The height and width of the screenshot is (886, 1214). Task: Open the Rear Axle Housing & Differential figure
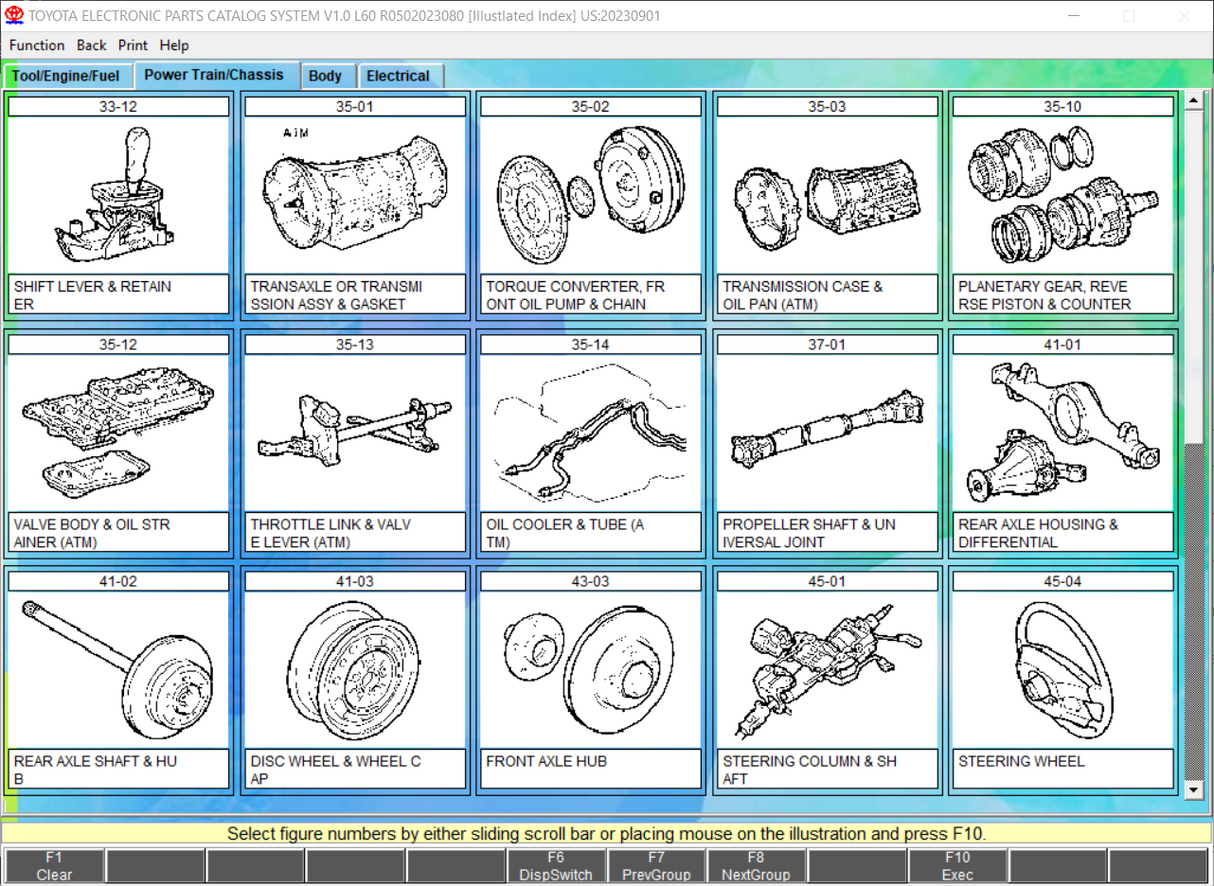1062,437
